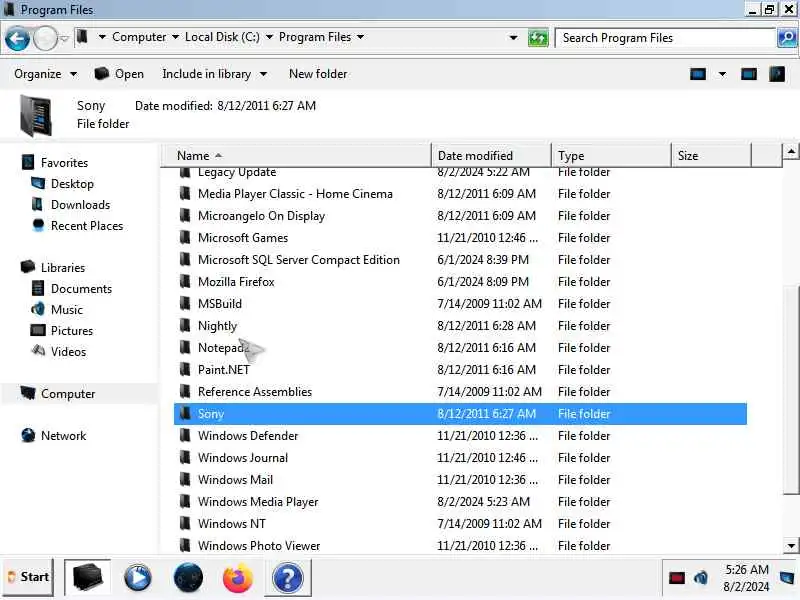Open the recent pages dropdown arrow

pyautogui.click(x=64, y=39)
